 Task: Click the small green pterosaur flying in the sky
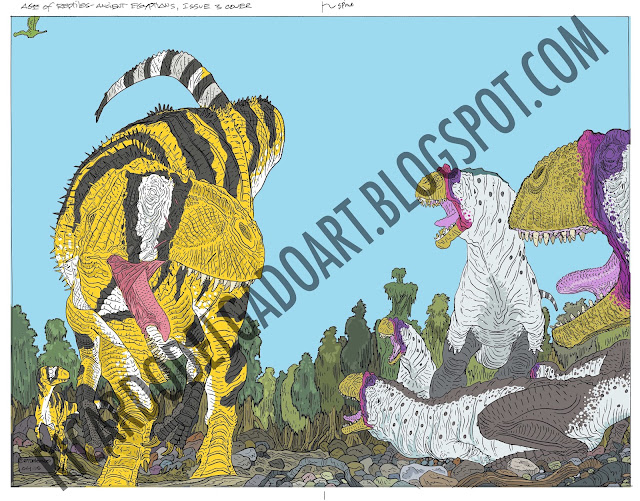(30, 28)
